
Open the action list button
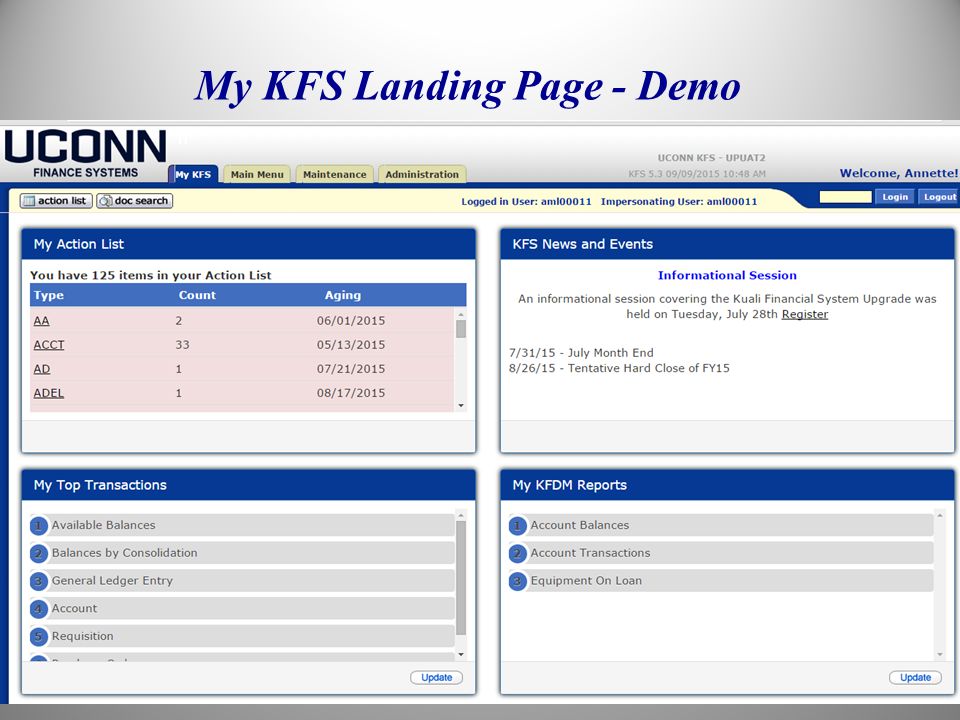pyautogui.click(x=56, y=201)
